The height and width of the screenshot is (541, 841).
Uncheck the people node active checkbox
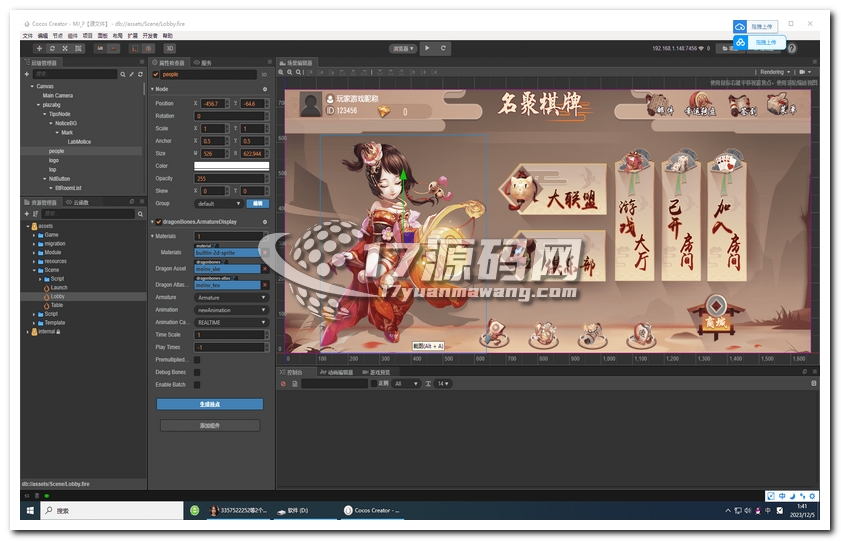[156, 75]
